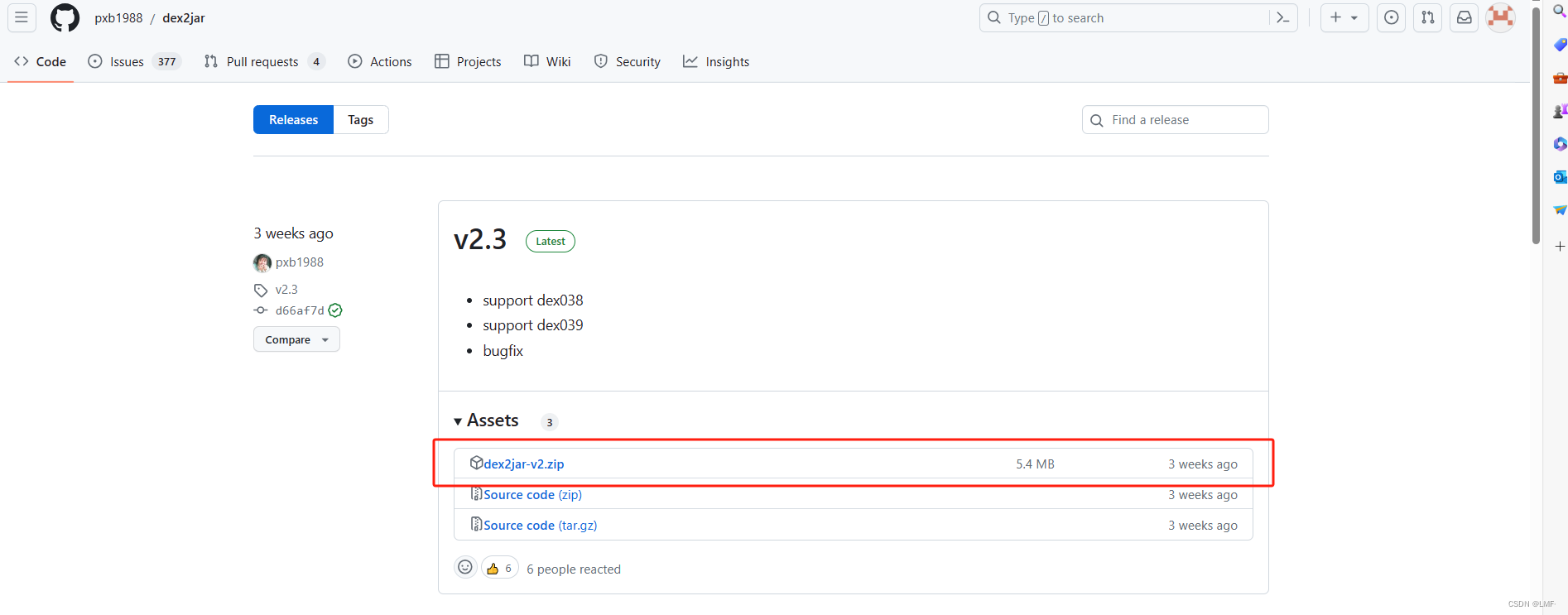Screen dimensions: 1568x615
Task: View your issues icon in header
Action: pyautogui.click(x=1392, y=17)
